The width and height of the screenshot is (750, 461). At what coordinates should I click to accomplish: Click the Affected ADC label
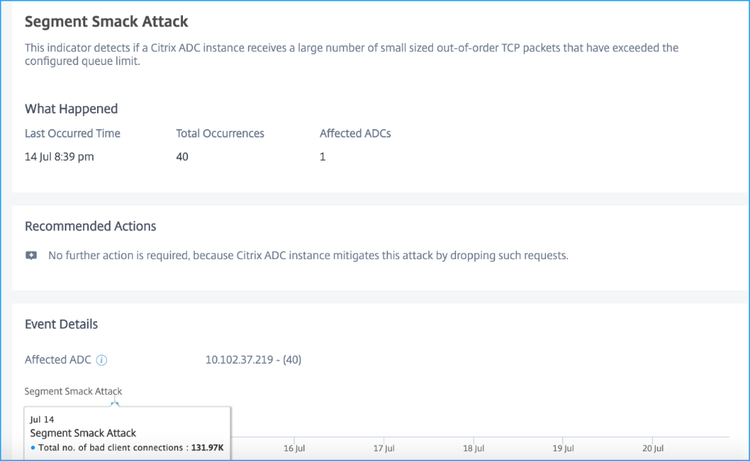tap(58, 360)
